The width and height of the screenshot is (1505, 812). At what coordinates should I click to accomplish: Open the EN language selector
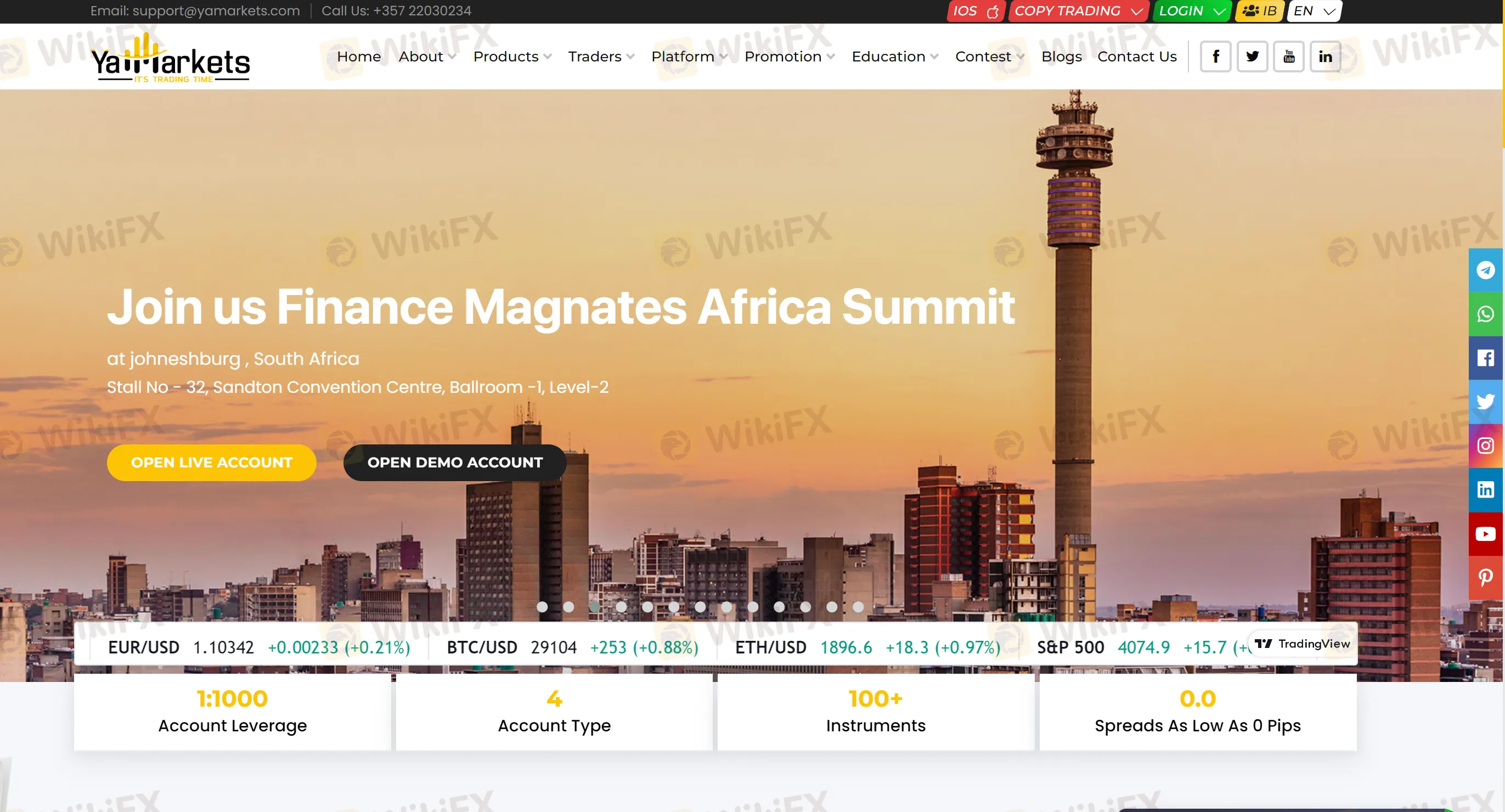(1314, 11)
